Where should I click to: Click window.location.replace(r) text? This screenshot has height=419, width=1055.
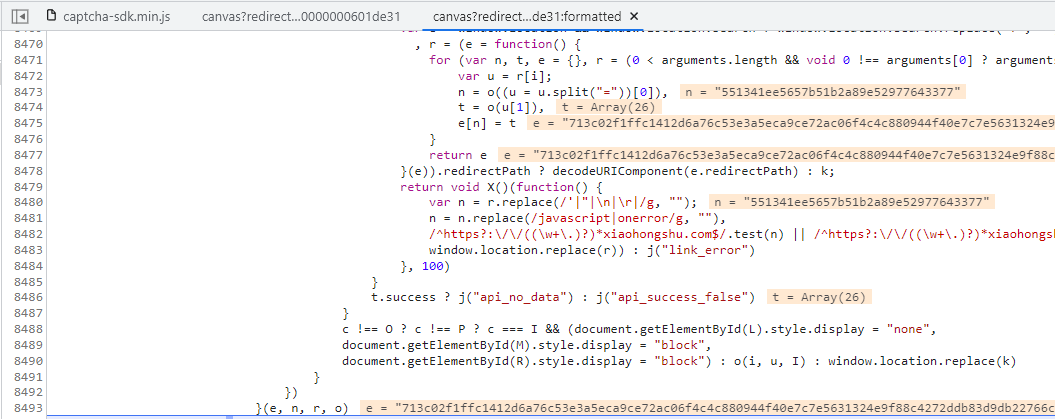click(x=520, y=250)
